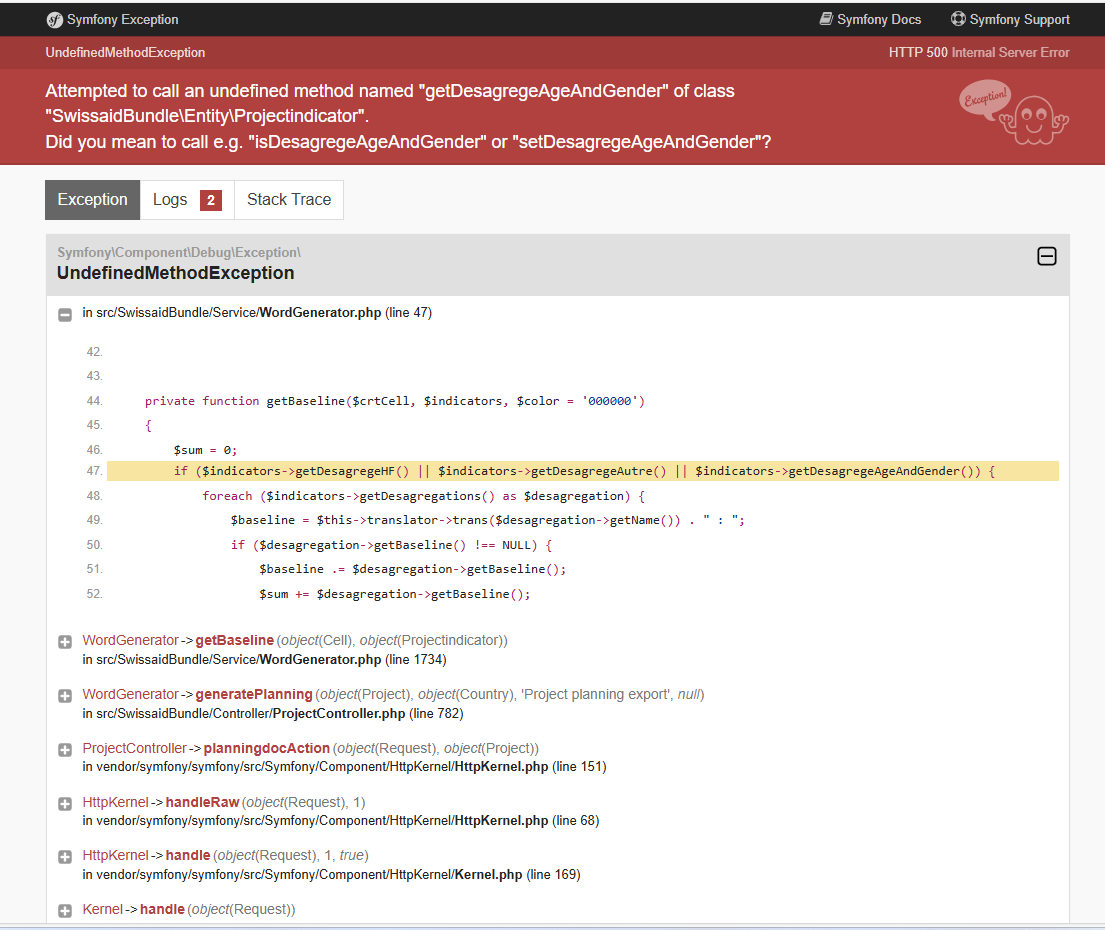Click the planningdocAction method name in trace
Viewport: 1105px width, 930px height.
pyautogui.click(x=266, y=748)
